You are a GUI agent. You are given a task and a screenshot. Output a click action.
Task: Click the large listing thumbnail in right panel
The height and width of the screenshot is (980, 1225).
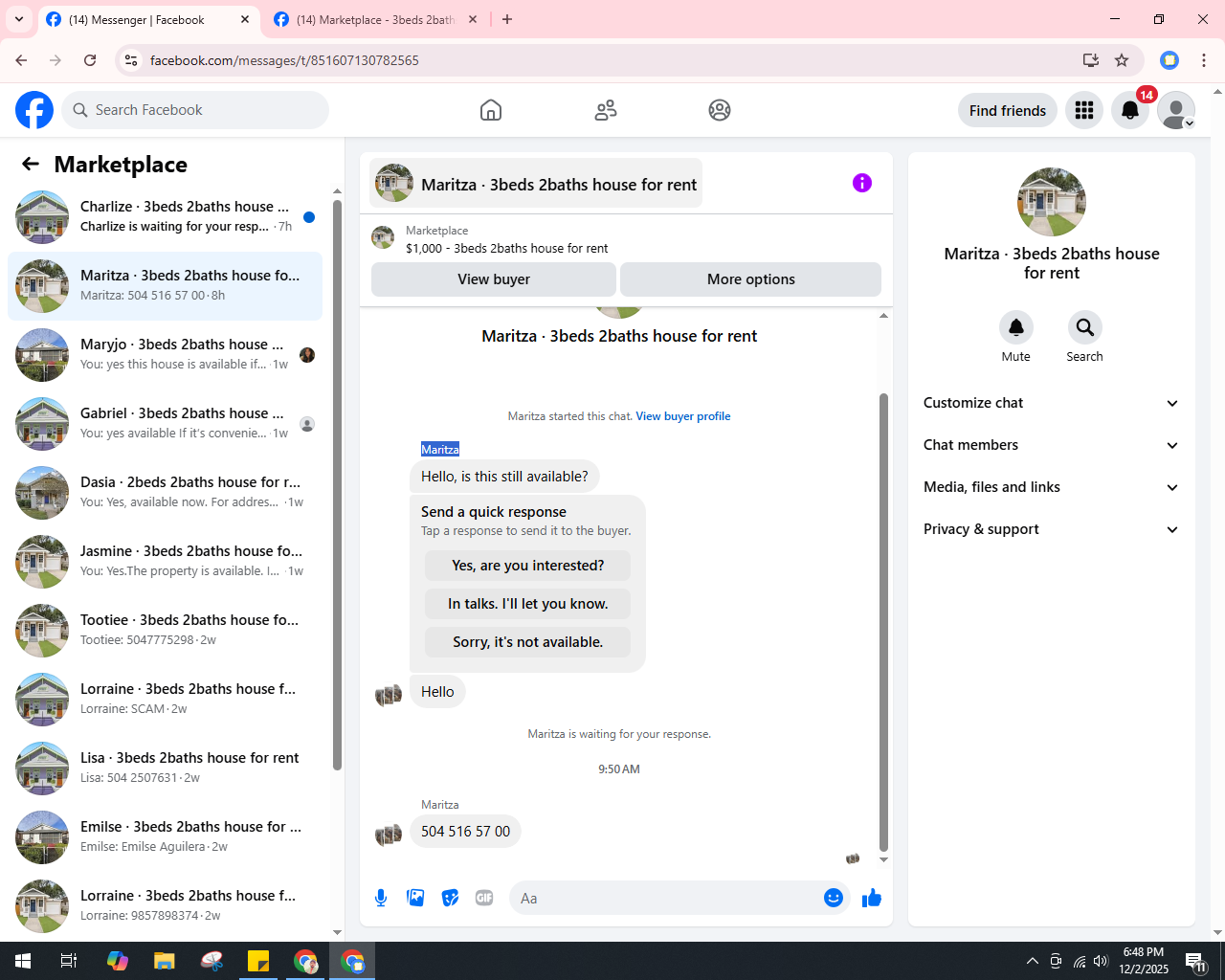tap(1052, 202)
